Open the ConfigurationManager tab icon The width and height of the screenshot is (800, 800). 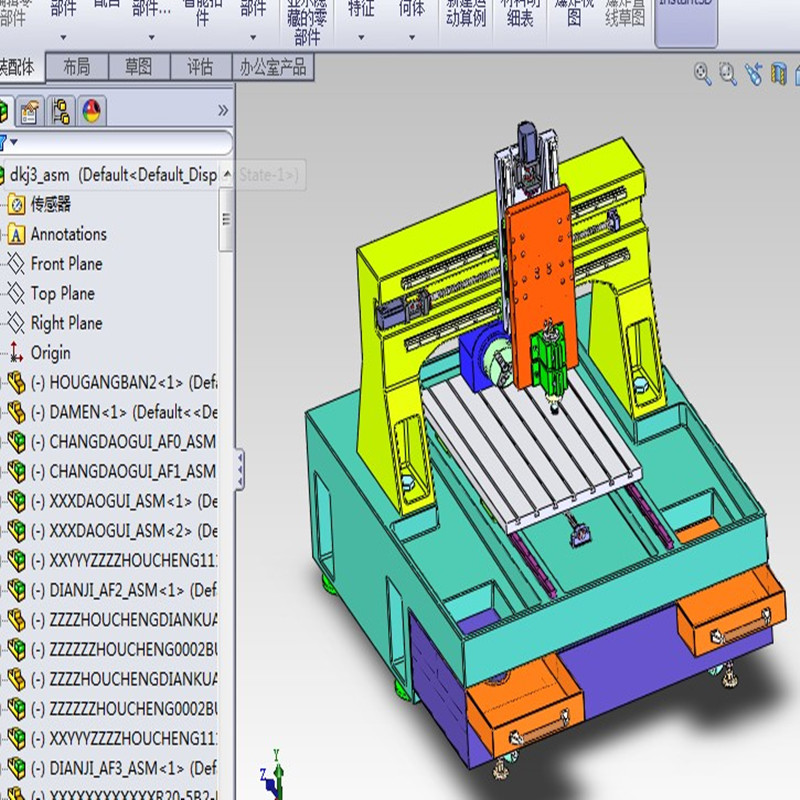(x=61, y=111)
